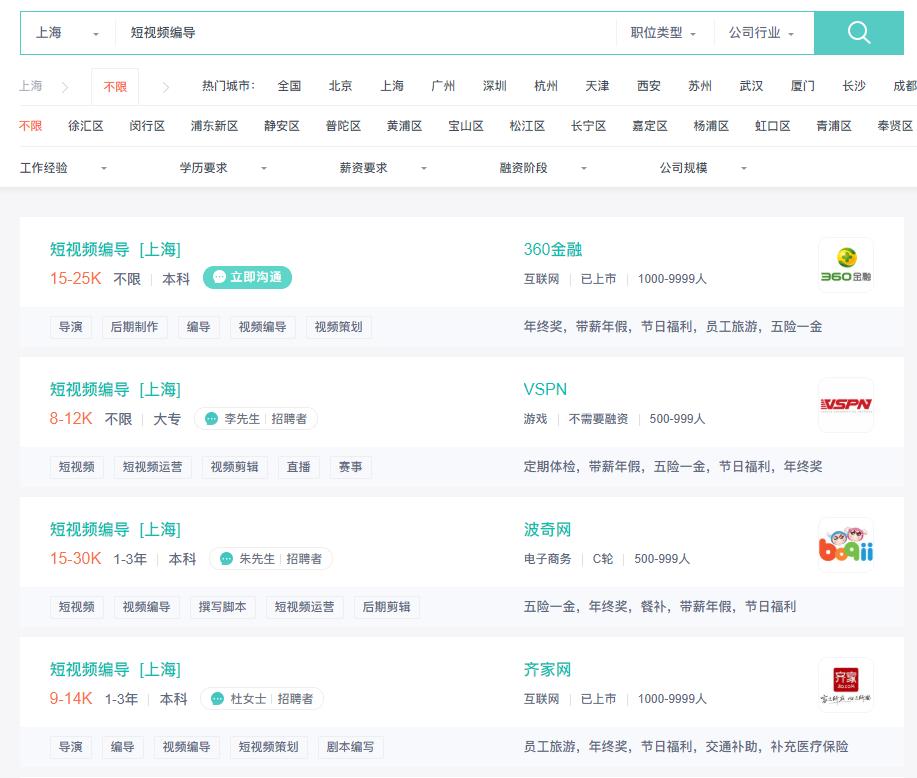Click chat icon next to 杜女士 recruiter
This screenshot has width=917, height=778.
(217, 699)
